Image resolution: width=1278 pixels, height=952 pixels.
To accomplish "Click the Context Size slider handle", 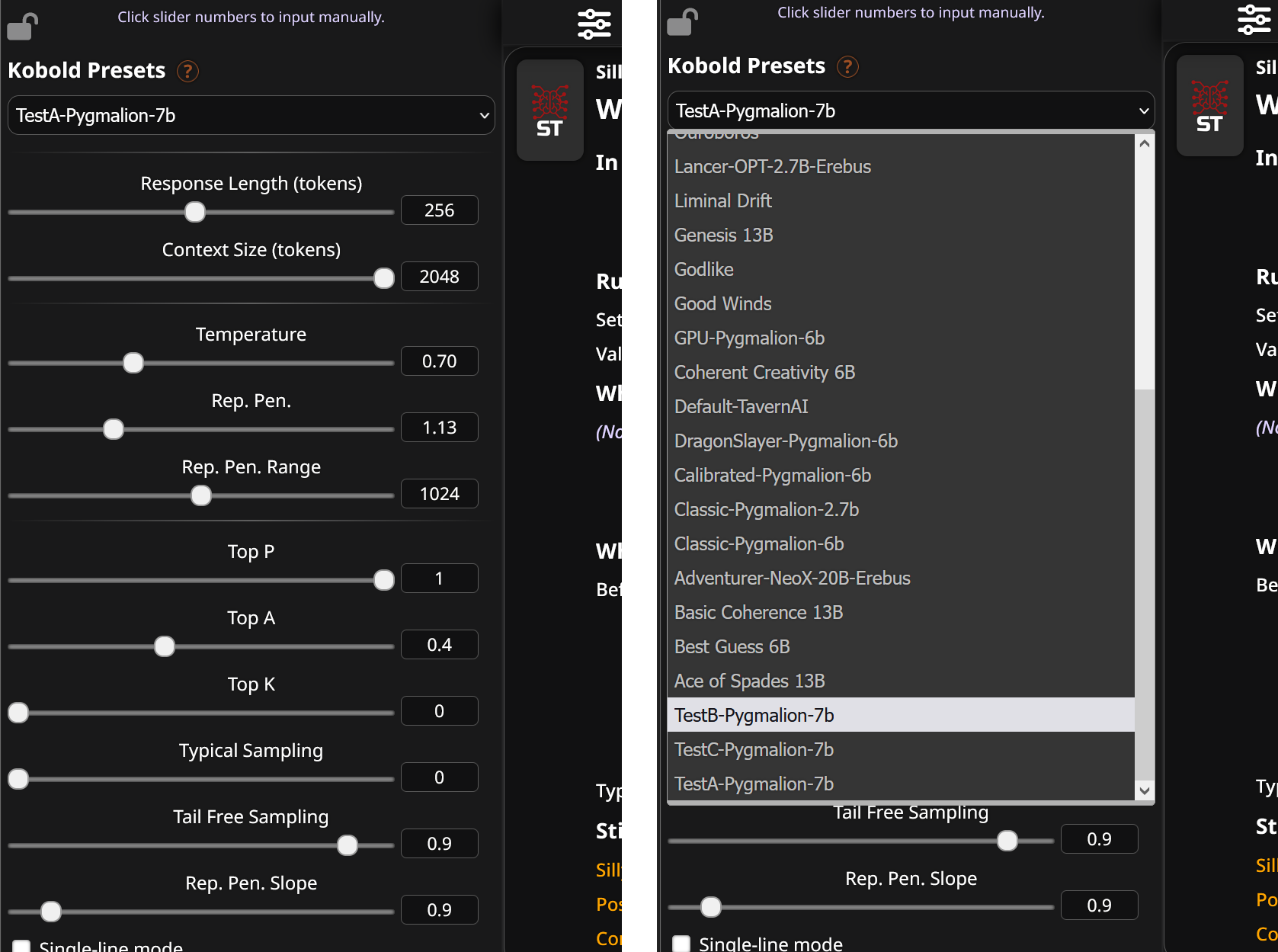I will (x=384, y=278).
